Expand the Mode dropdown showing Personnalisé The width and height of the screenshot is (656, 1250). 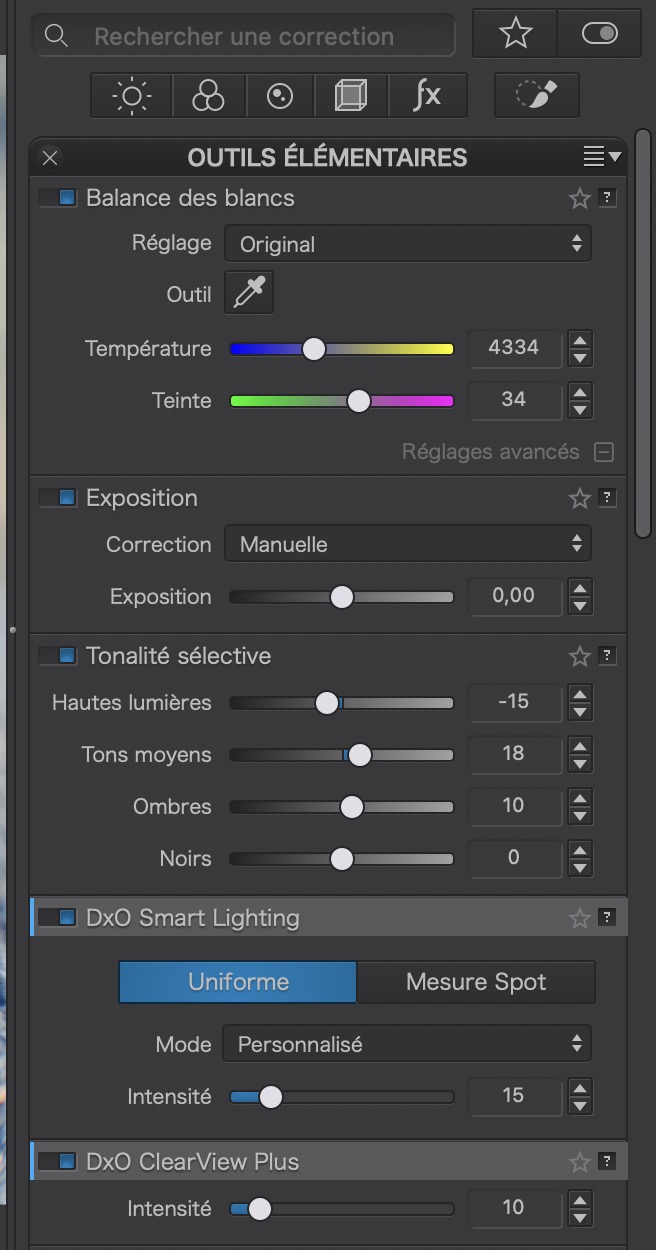pos(407,1044)
